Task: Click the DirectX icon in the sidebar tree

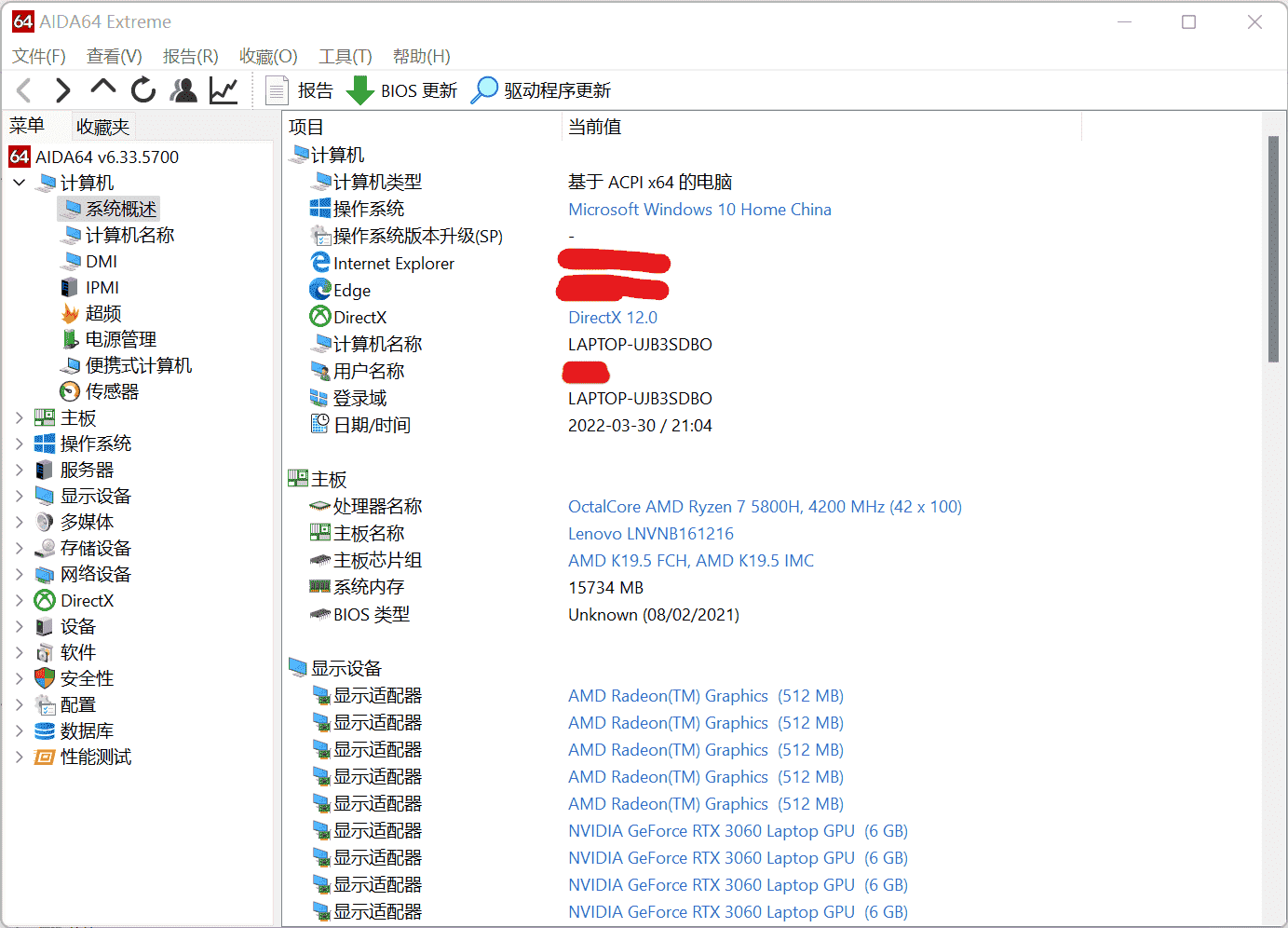Action: (x=45, y=601)
